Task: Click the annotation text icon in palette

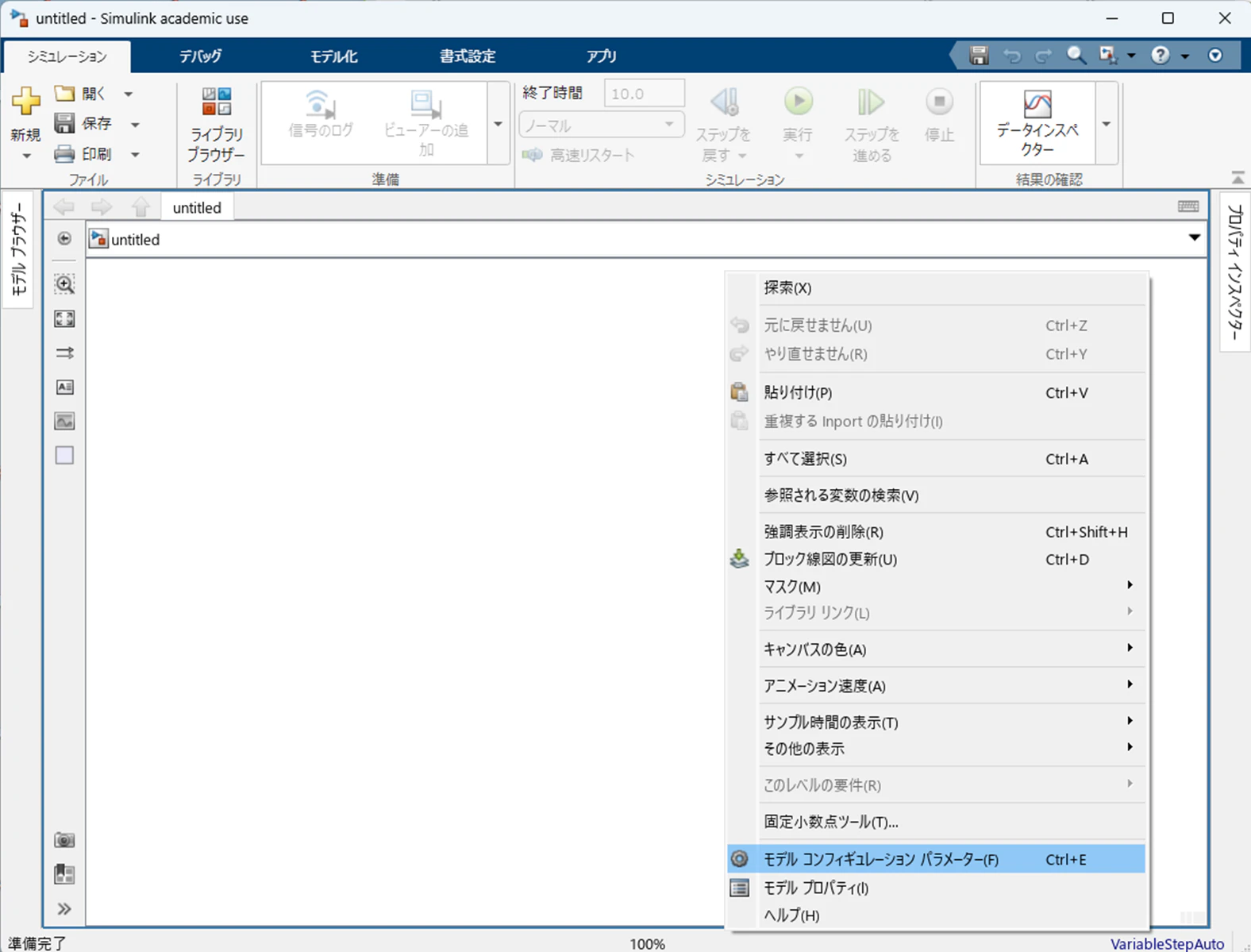Action: tap(64, 387)
